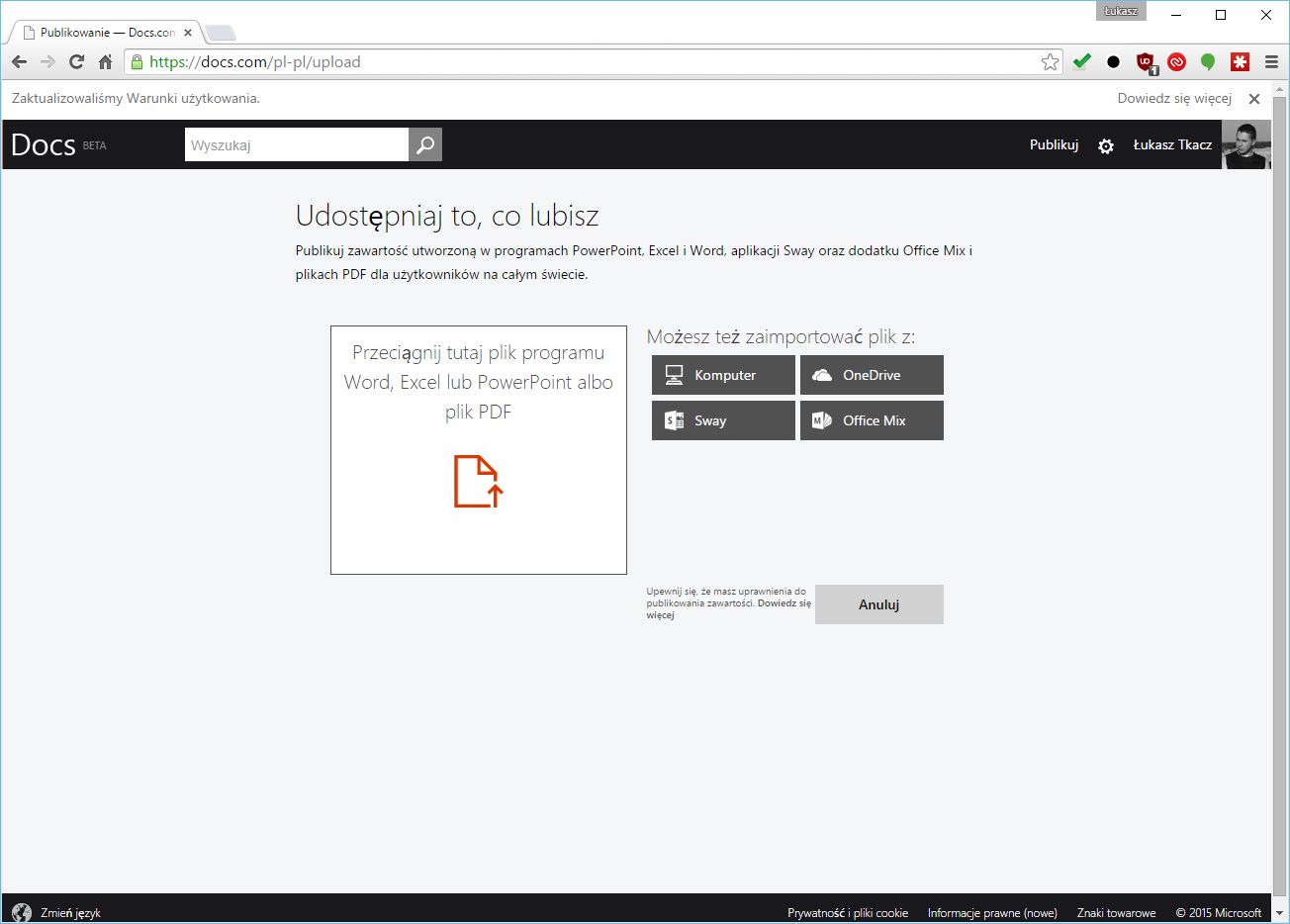This screenshot has width=1290, height=924.
Task: Click Publikuj in the header
Action: click(x=1054, y=144)
